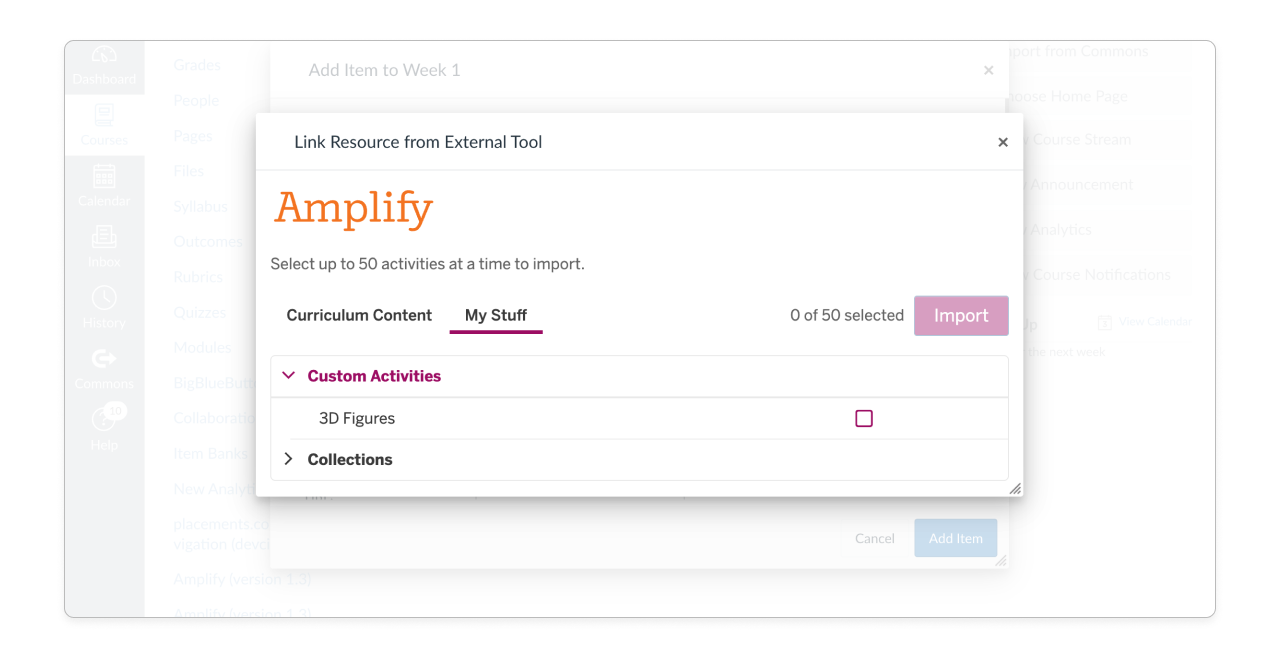
Task: Check the 3D Figures checkbox
Action: click(x=864, y=418)
